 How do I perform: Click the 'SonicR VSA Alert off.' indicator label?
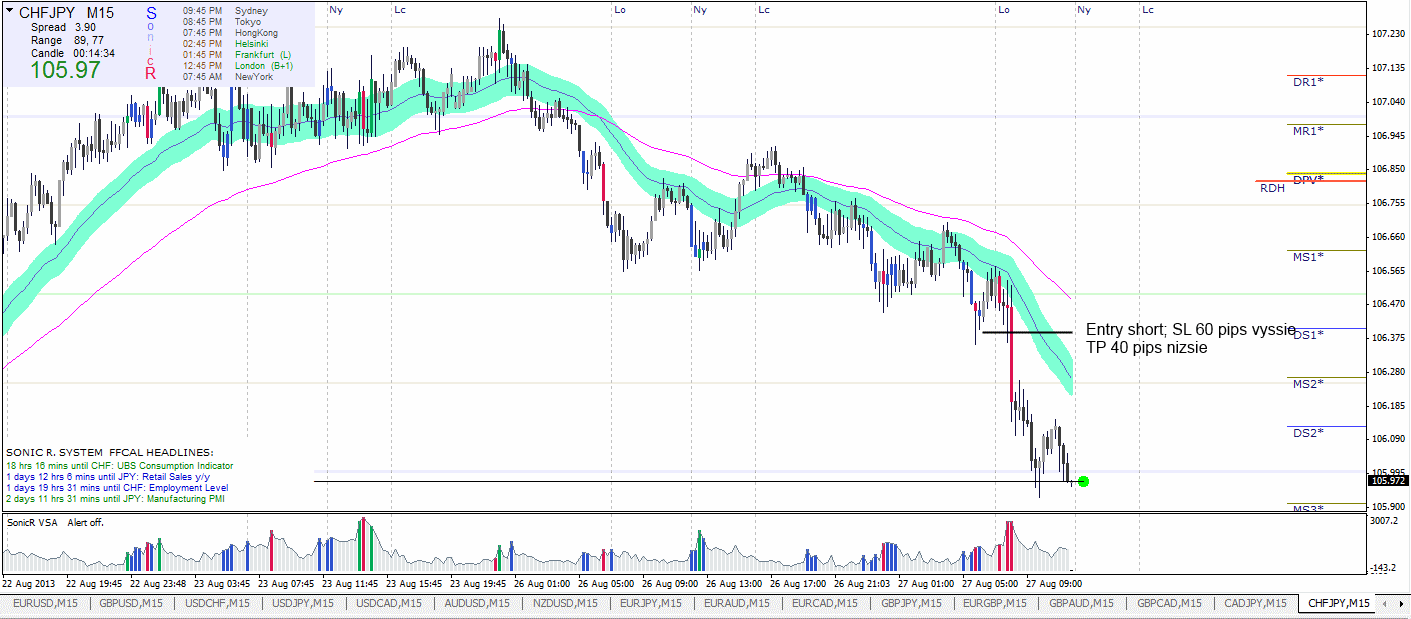coord(56,522)
